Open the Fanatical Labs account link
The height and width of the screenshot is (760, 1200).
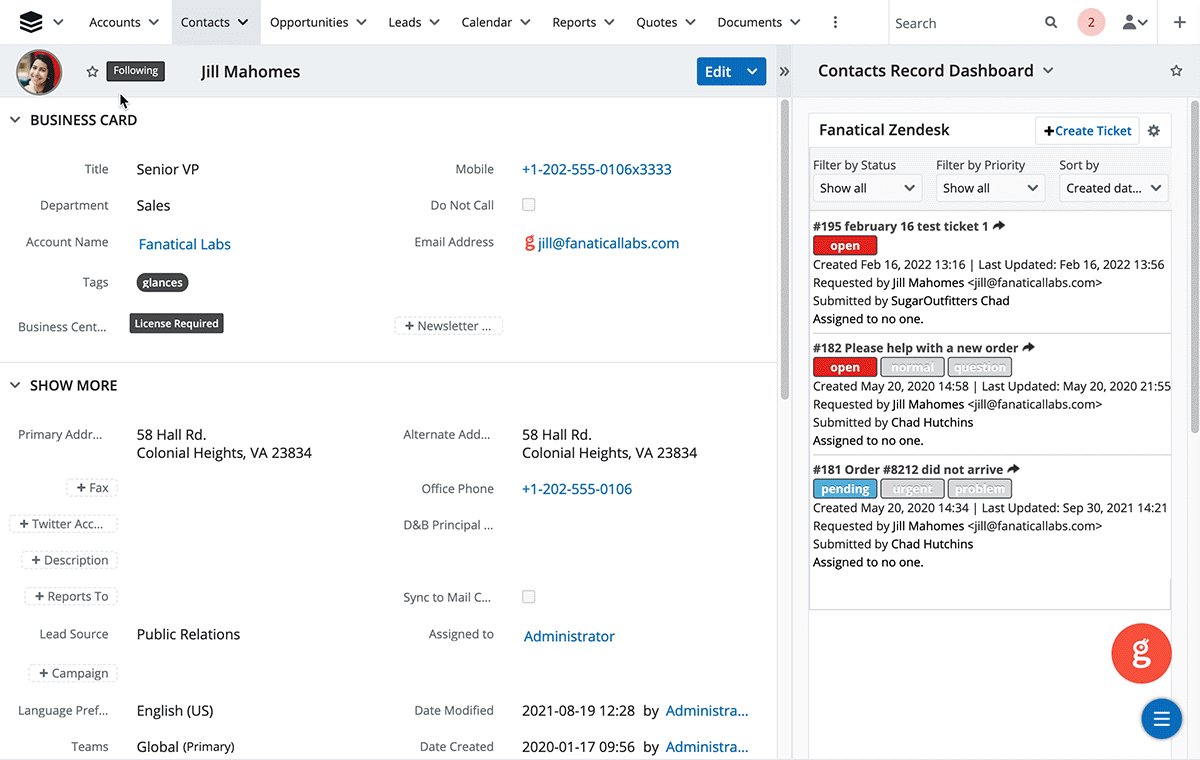[x=185, y=244]
